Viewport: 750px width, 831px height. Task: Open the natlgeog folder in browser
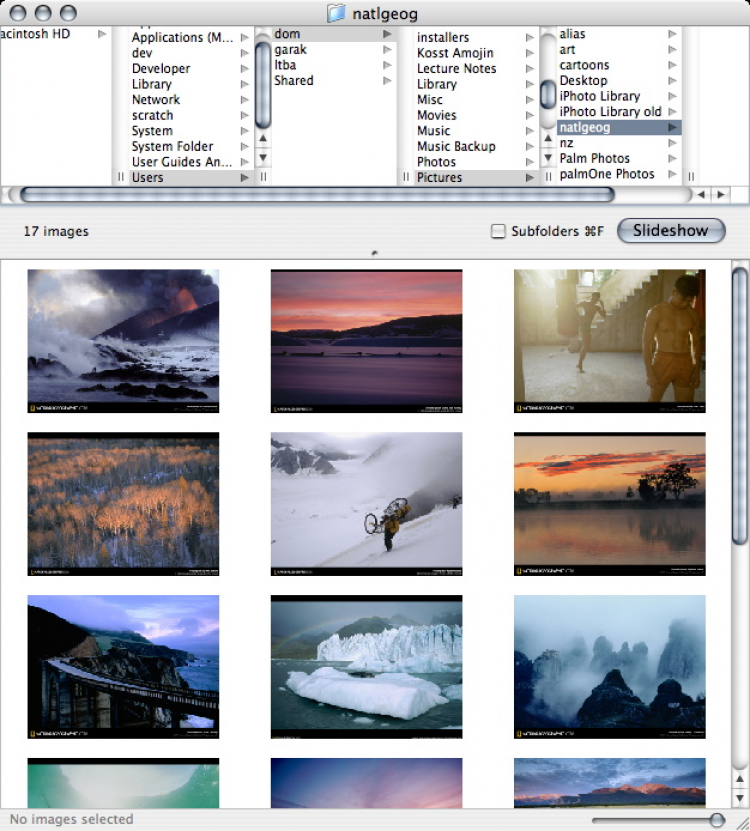click(619, 127)
